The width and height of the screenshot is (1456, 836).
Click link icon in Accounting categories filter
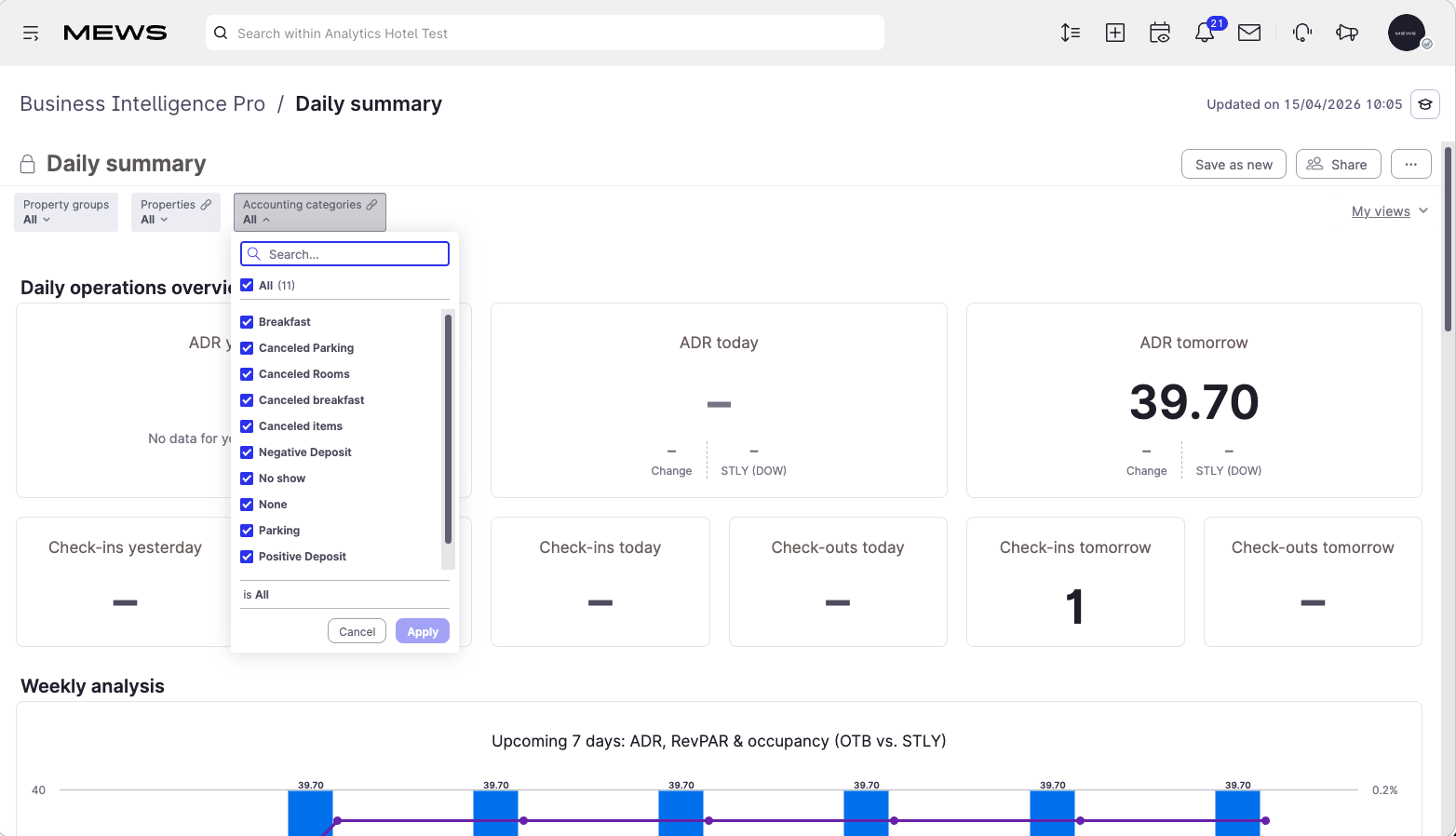(x=371, y=205)
